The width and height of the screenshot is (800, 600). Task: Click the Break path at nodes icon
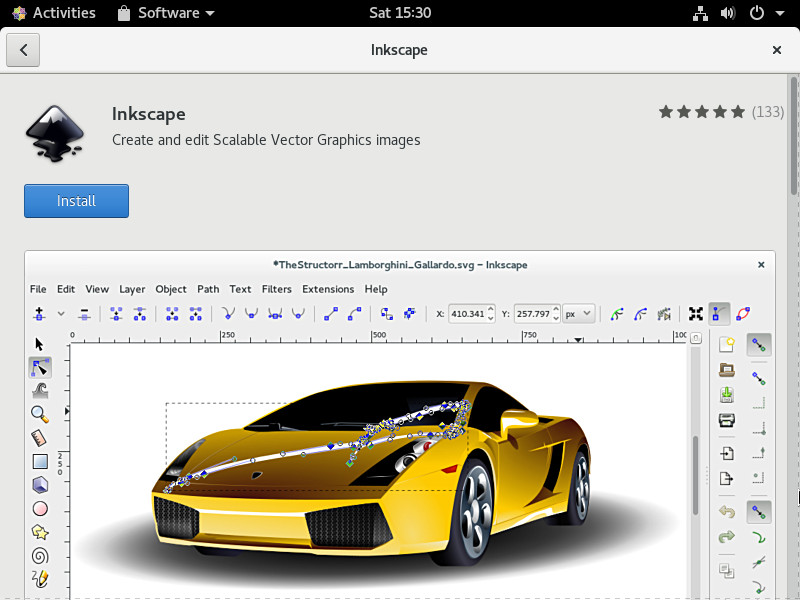(x=139, y=314)
